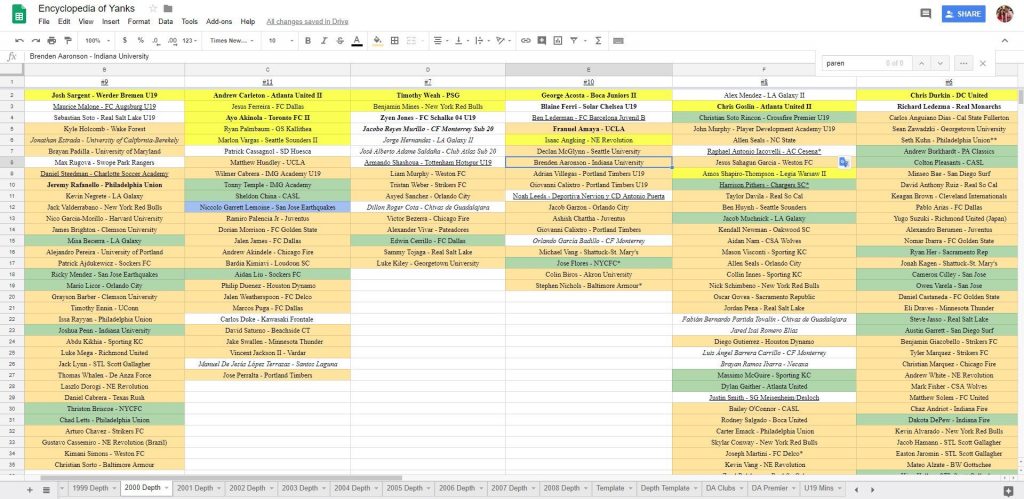Click the print icon

(x=49, y=40)
